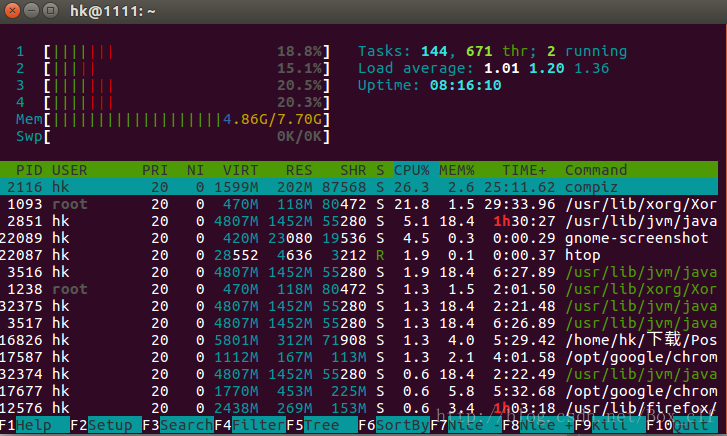Click the Tasks count line
The height and width of the screenshot is (436, 727).
coord(492,51)
